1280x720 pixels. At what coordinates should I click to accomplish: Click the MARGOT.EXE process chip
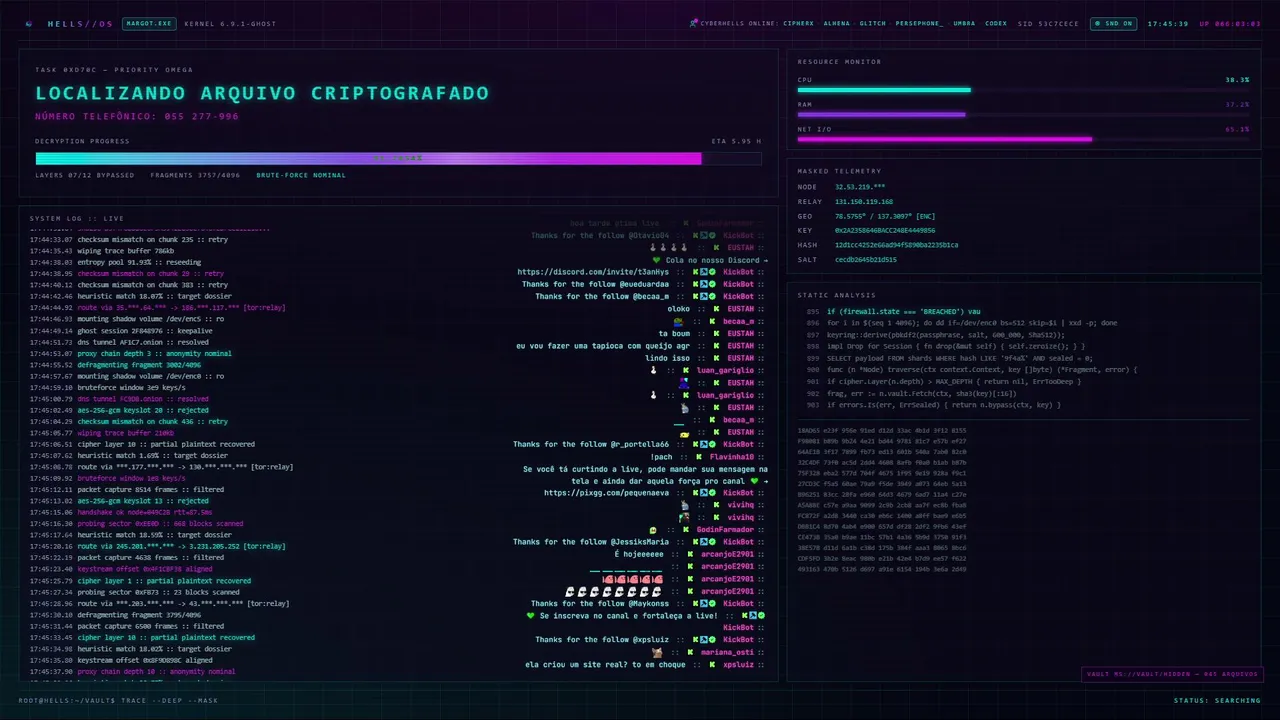(x=147, y=23)
